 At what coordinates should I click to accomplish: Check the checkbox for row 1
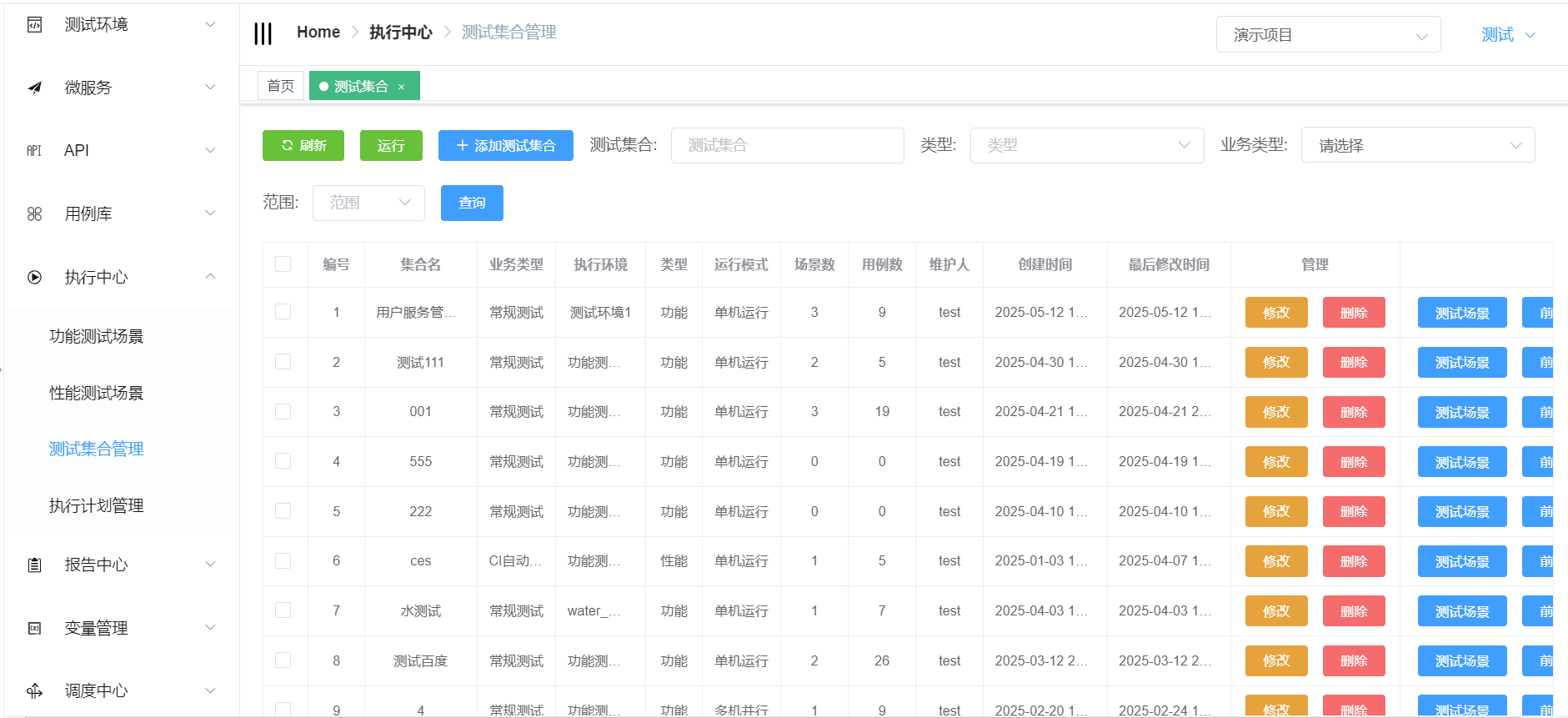283,312
